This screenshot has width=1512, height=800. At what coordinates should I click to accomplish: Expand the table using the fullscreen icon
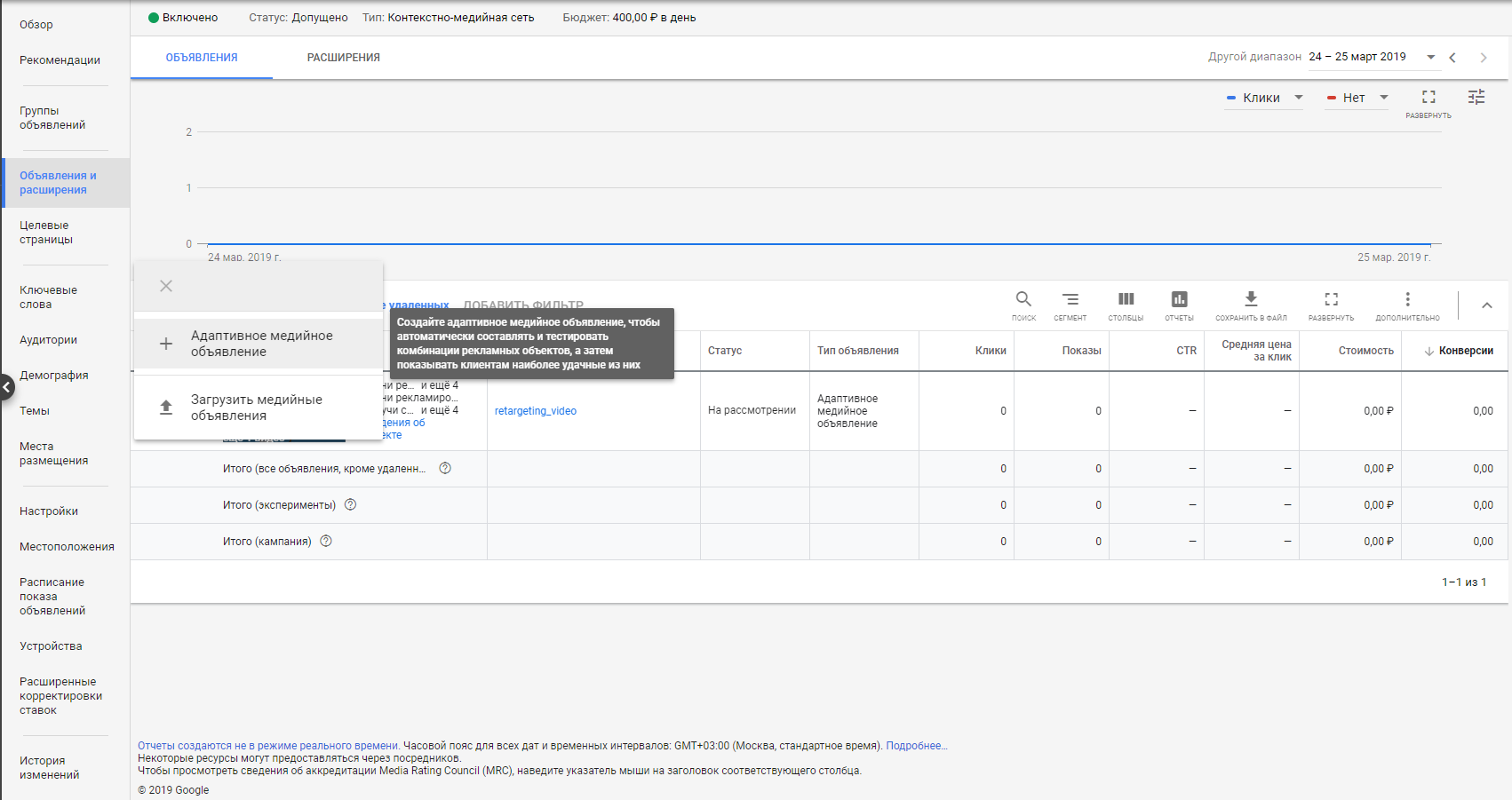point(1331,300)
